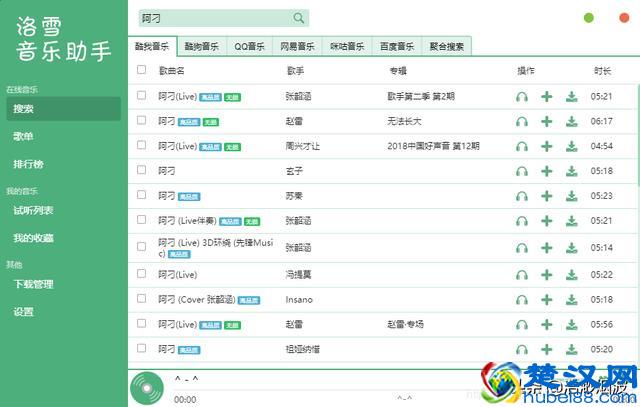This screenshot has width=640, height=407.
Task: Select the checkbox of the 05:23 track
Action: click(142, 195)
